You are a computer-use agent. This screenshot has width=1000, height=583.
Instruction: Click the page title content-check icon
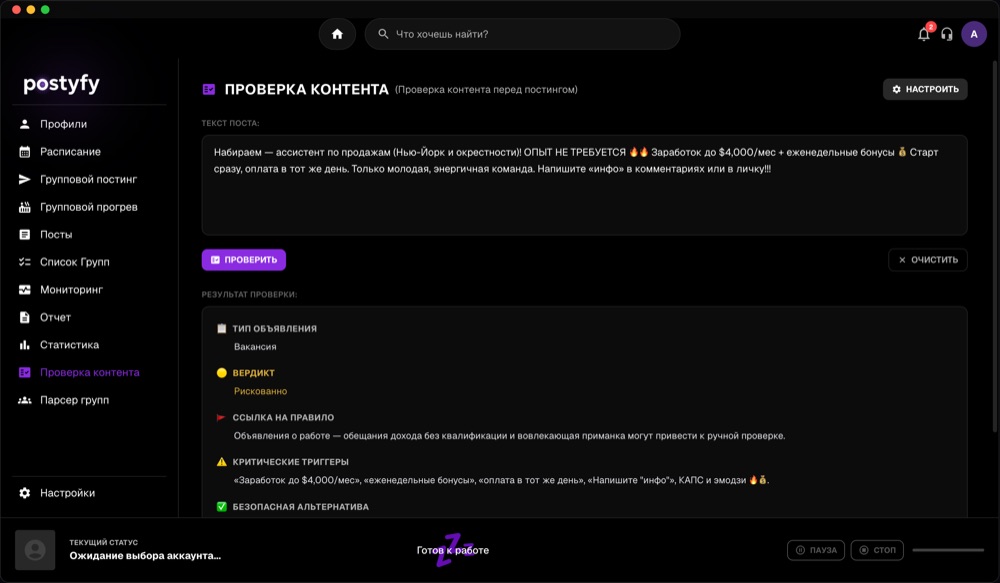(x=209, y=89)
